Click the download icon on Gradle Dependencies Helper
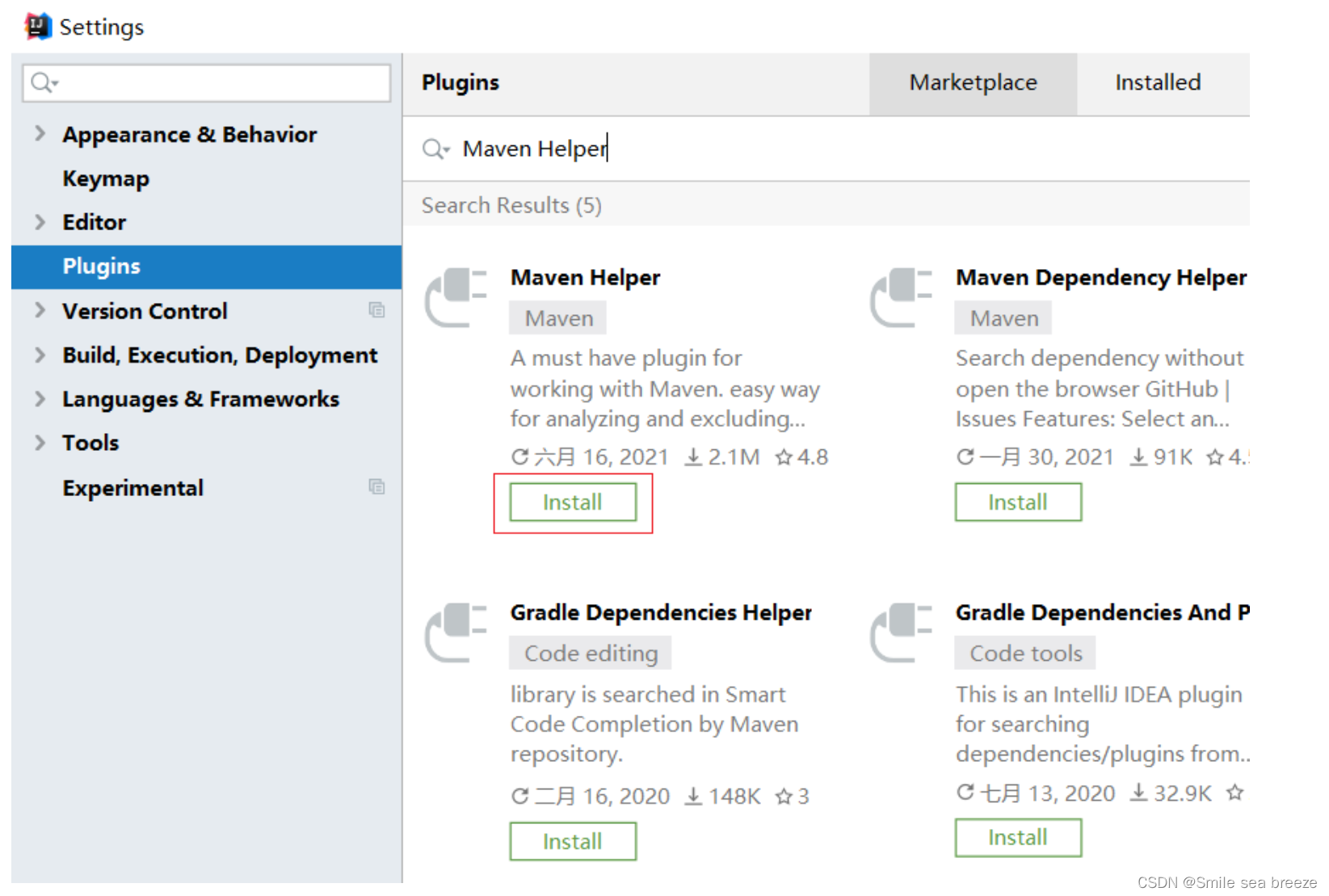This screenshot has width=1329, height=896. click(x=693, y=797)
